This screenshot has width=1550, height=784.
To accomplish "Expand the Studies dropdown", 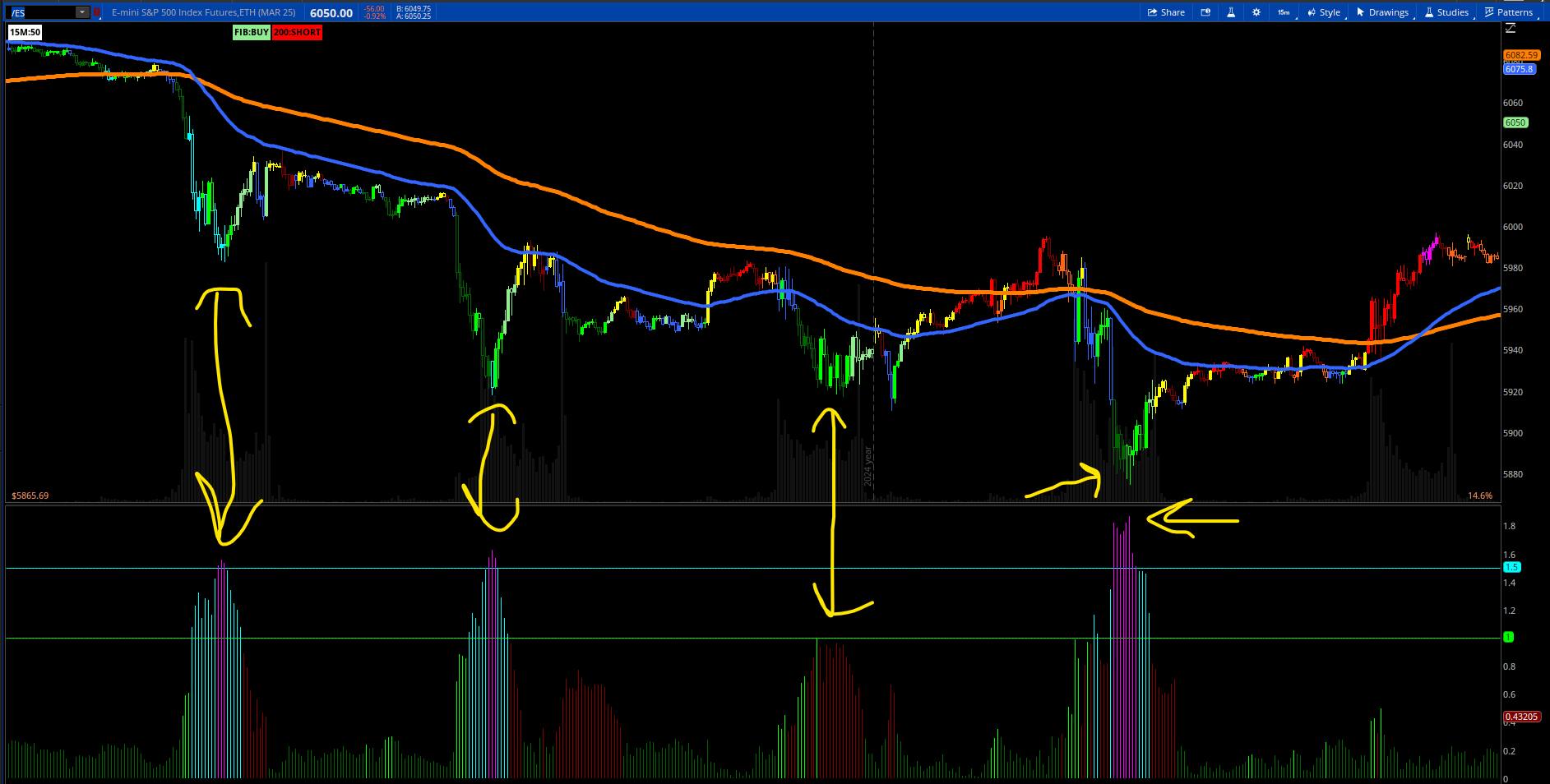I will coord(1447,12).
